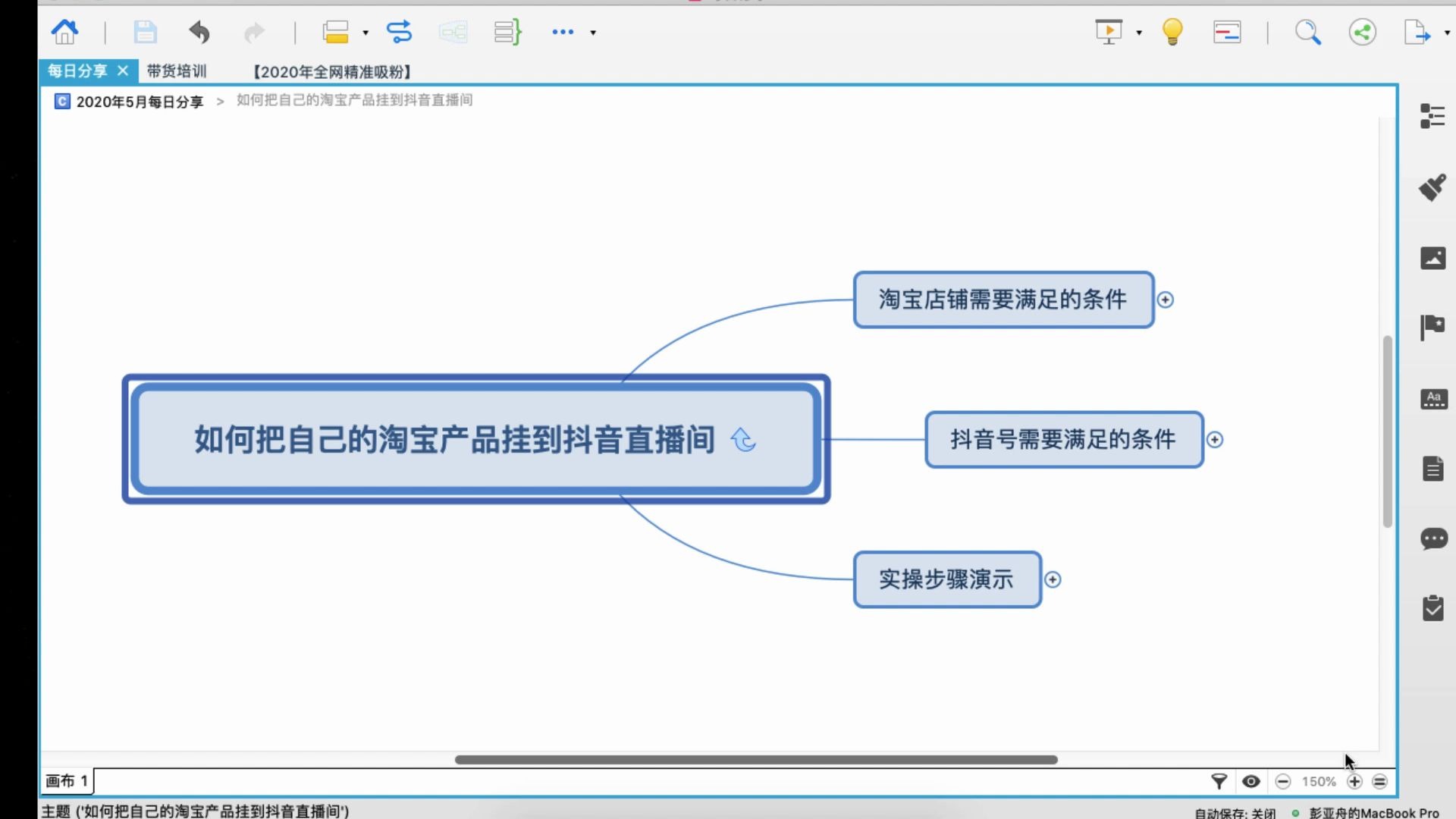Switch to the 每日分享 tab
Image resolution: width=1456 pixels, height=819 pixels.
[x=77, y=71]
